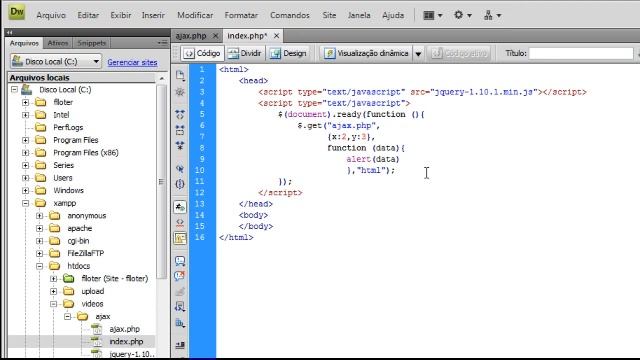
Task: Switch to the index.php document tab
Action: tap(247, 36)
